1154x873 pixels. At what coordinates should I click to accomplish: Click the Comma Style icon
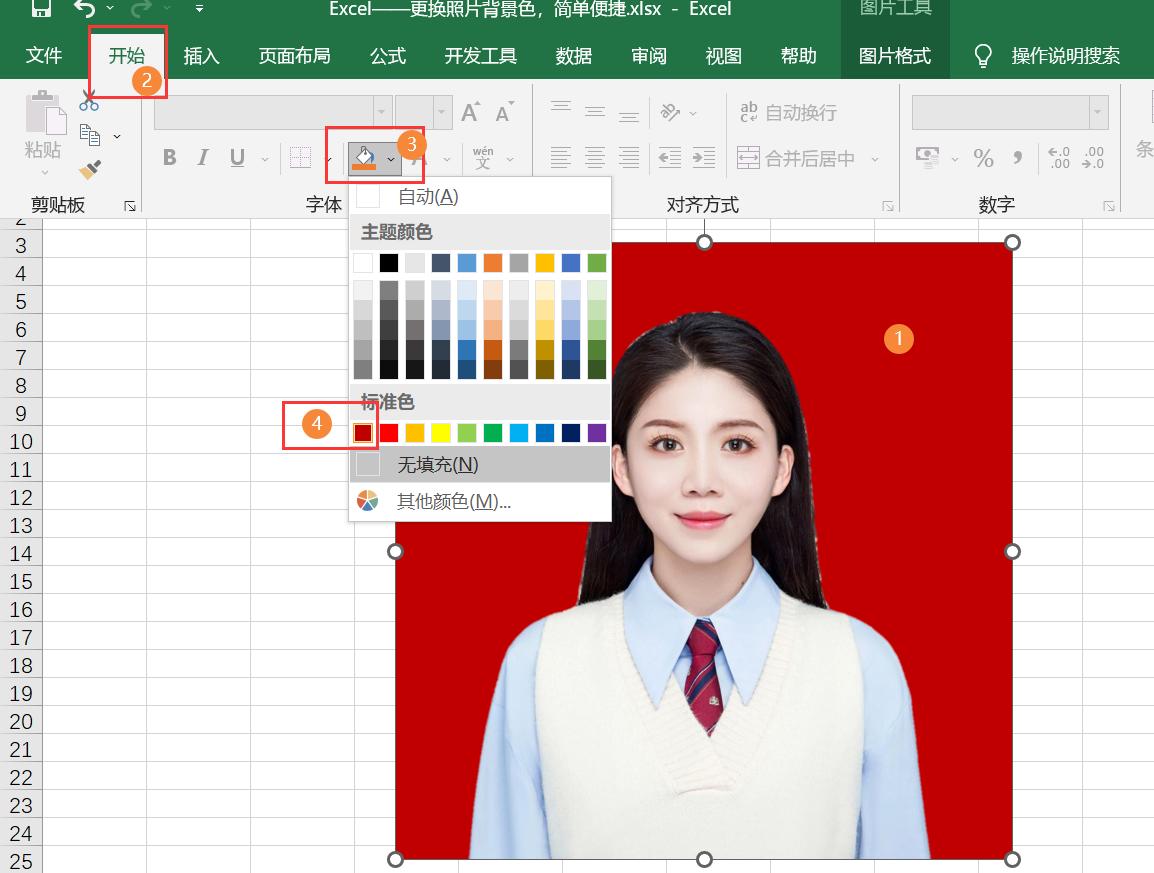(1019, 157)
